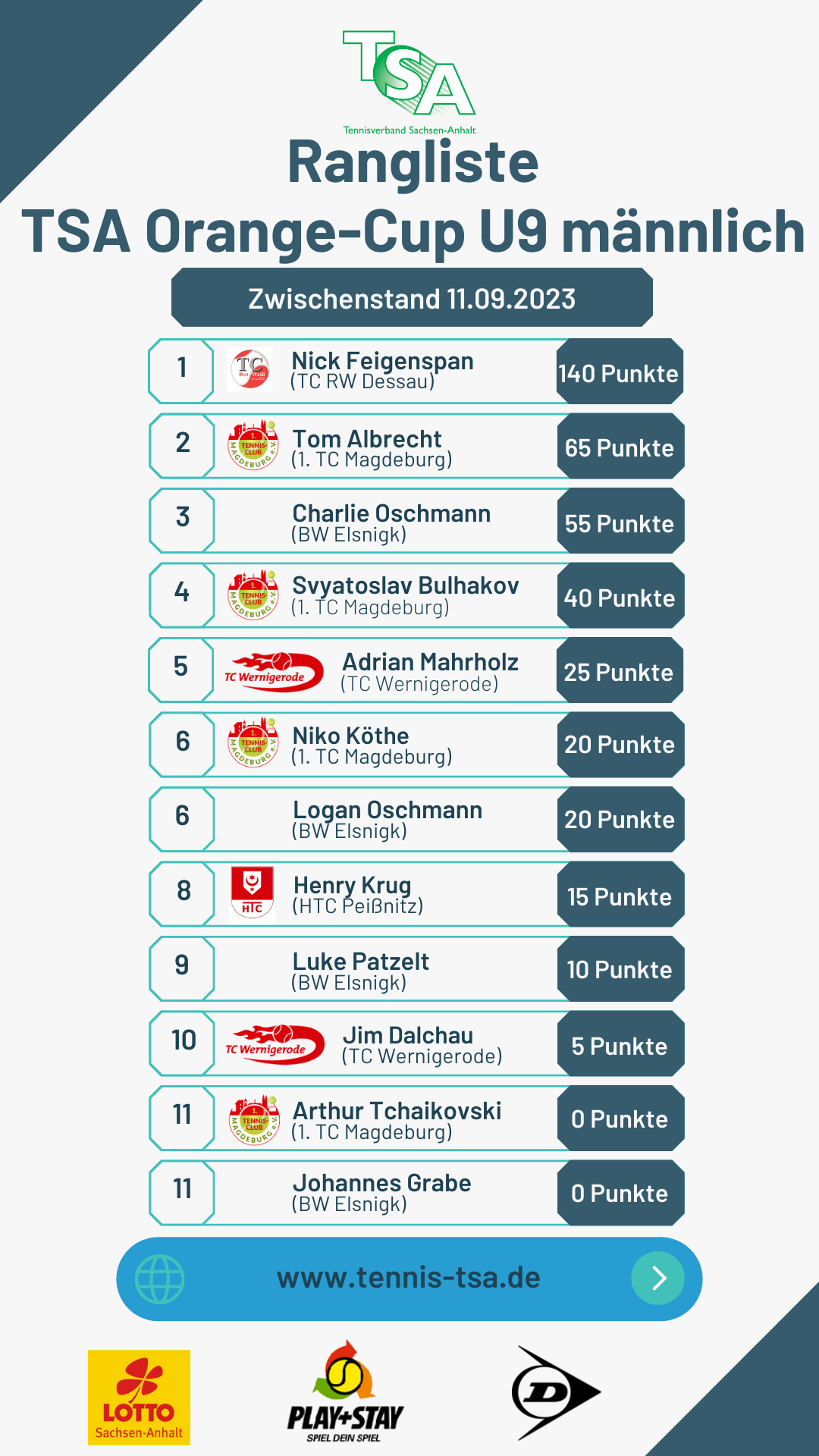The width and height of the screenshot is (819, 1456).
Task: Click the 140 Punkte badge
Action: point(619,373)
